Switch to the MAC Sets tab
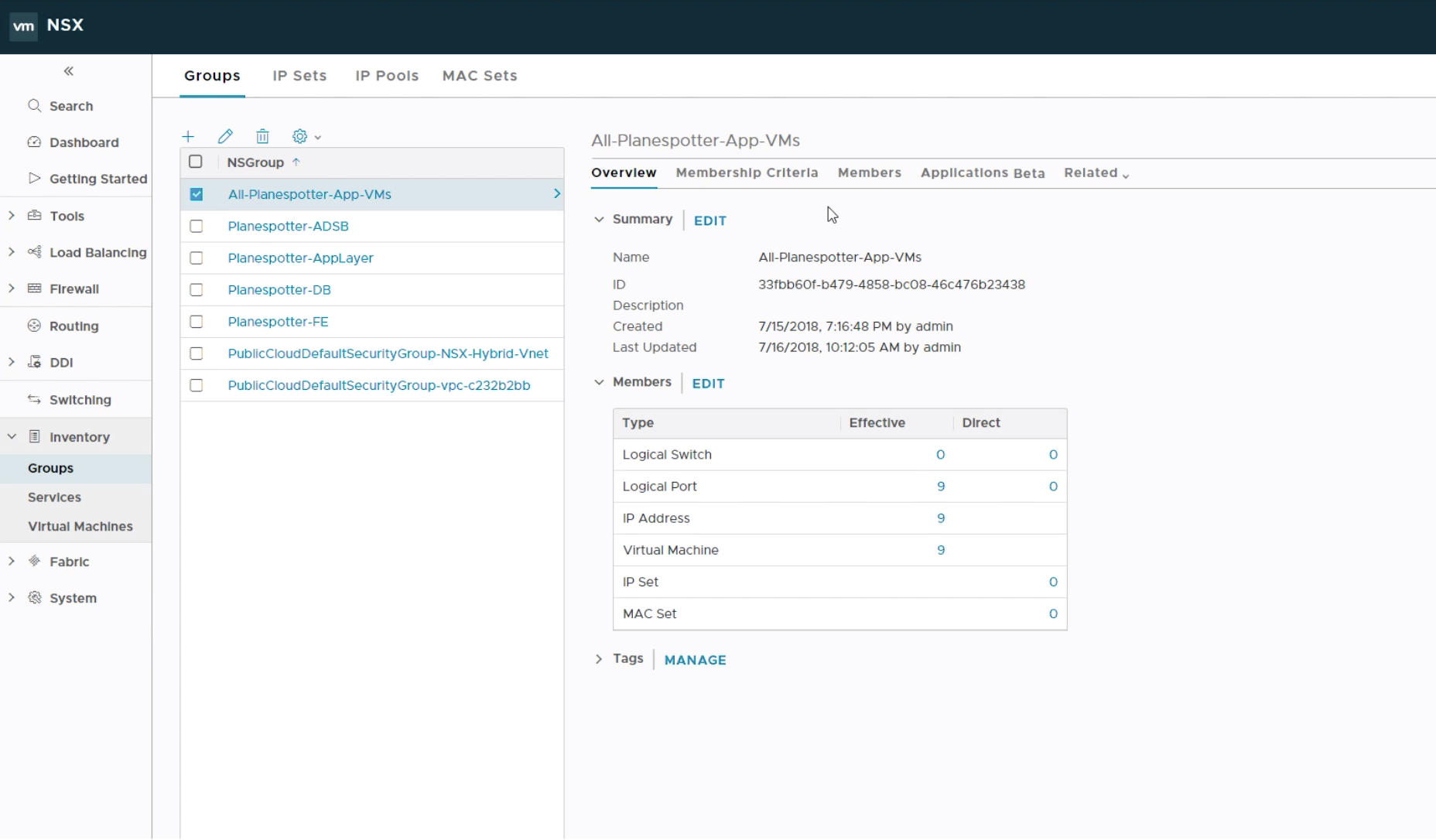The height and width of the screenshot is (840, 1436). pyautogui.click(x=480, y=76)
